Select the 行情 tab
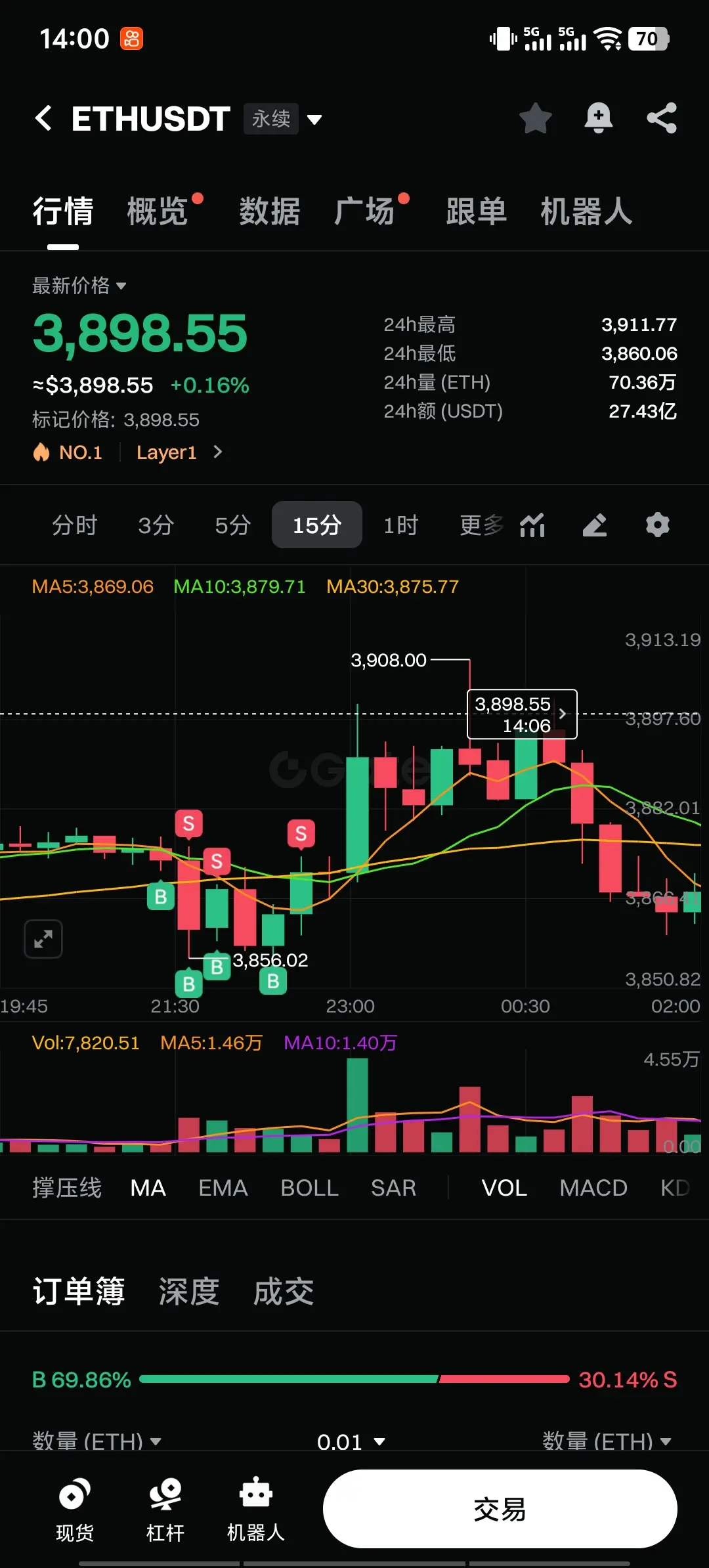Viewport: 709px width, 1568px height. tap(63, 211)
